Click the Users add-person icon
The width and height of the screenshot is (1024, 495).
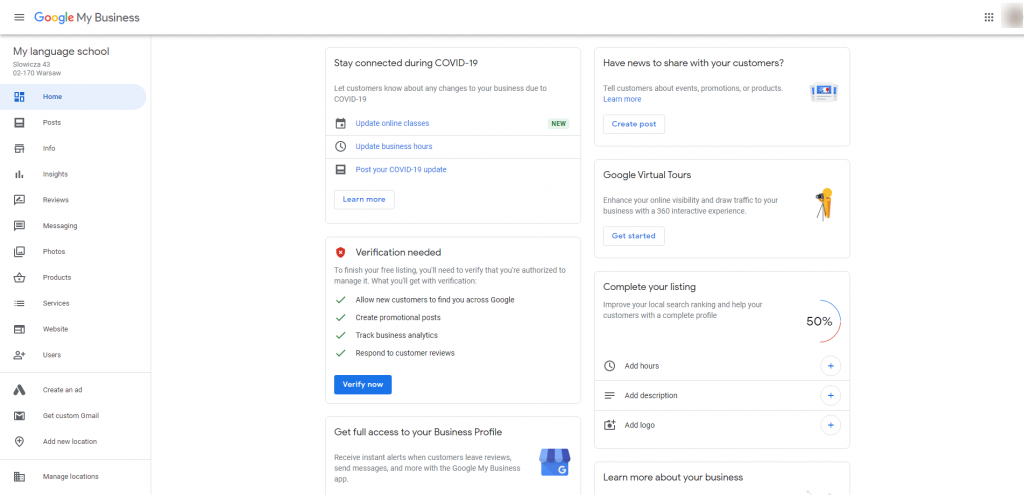tap(19, 355)
